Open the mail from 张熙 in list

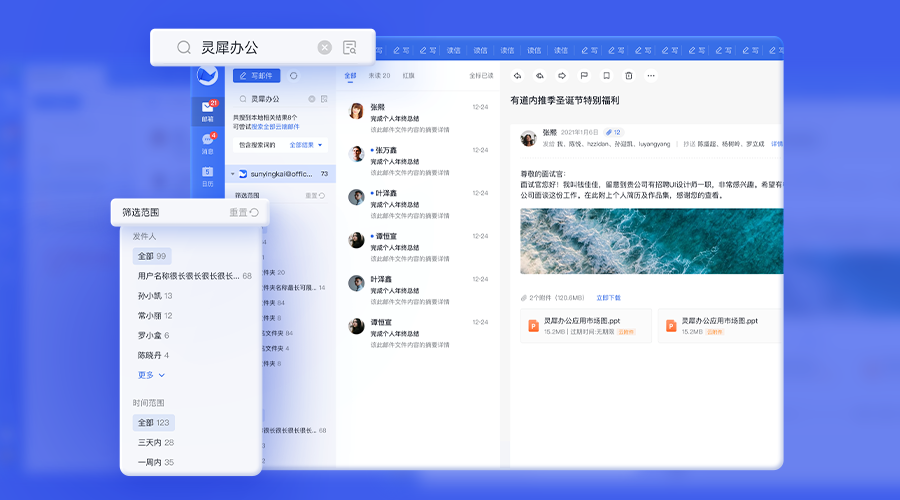[x=418, y=118]
